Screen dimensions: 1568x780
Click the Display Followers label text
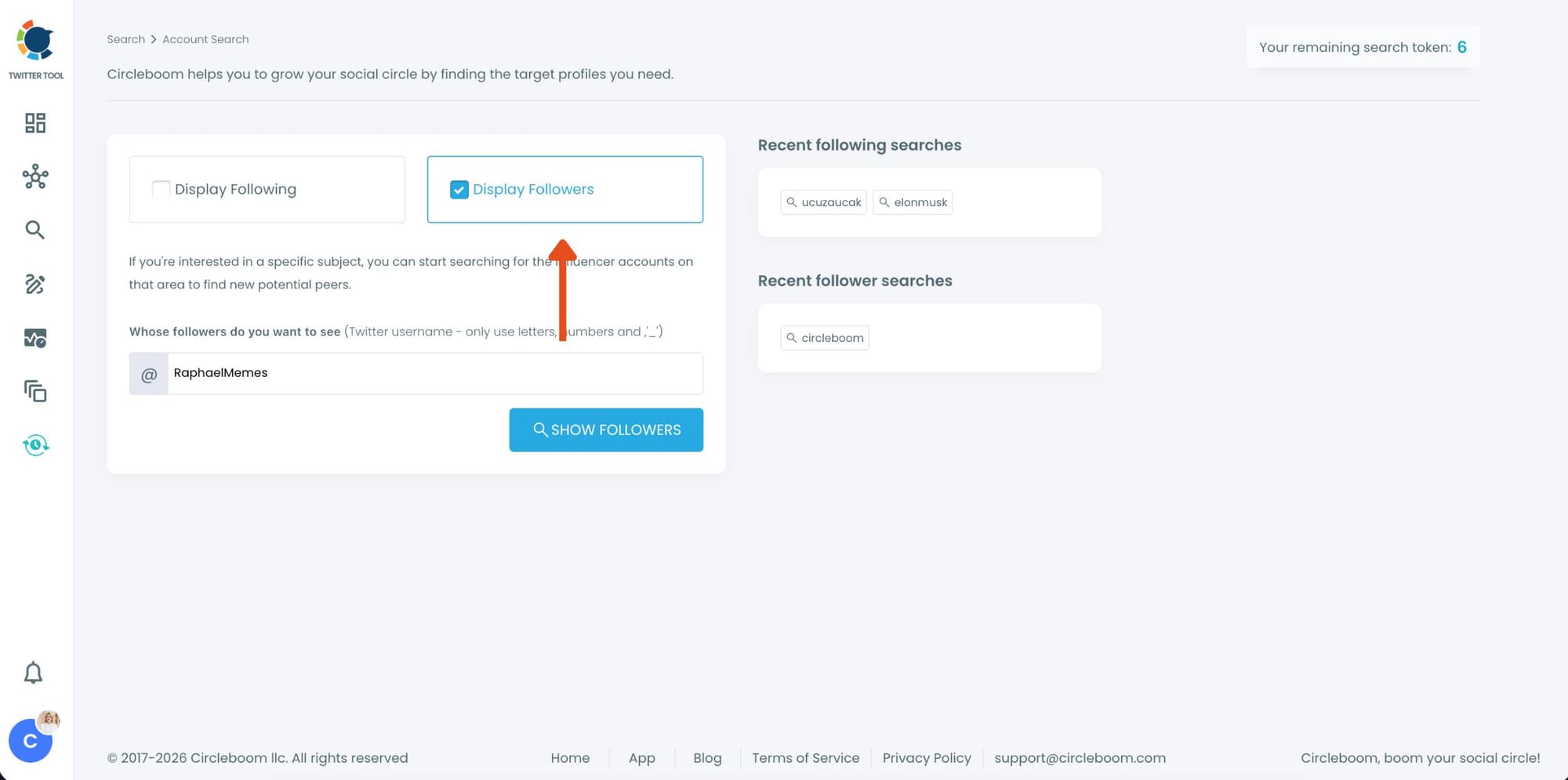533,190
